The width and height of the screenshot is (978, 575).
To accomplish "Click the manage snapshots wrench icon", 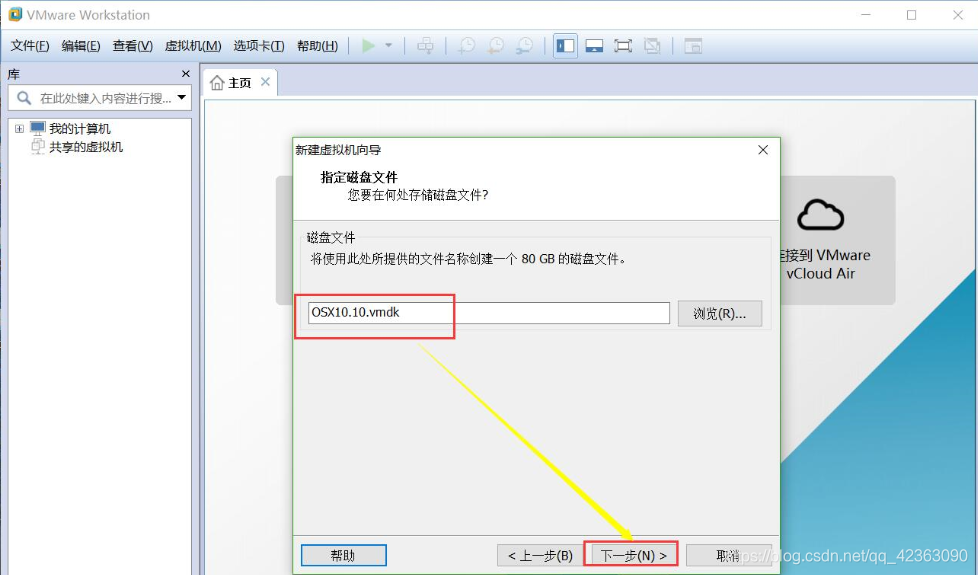I will point(525,46).
